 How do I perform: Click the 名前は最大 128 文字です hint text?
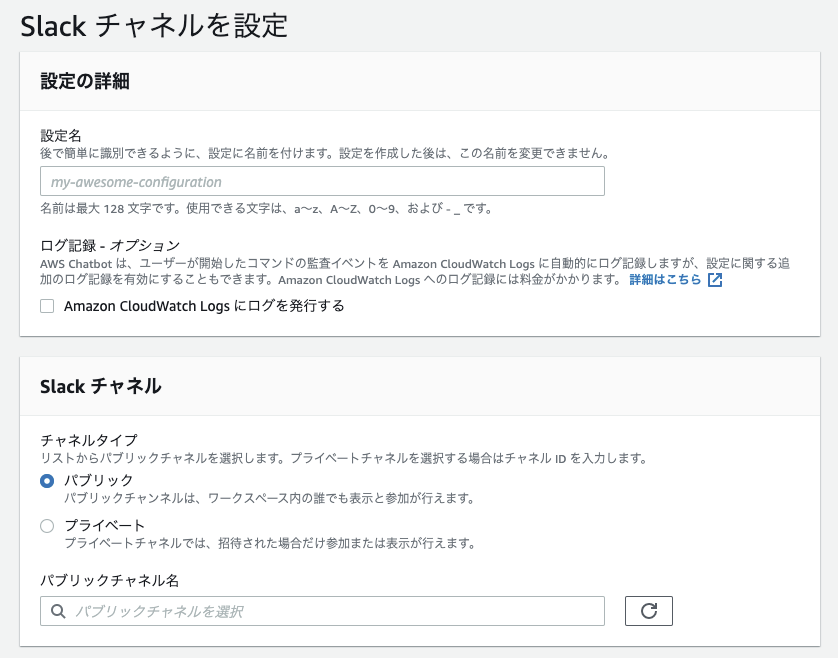click(266, 208)
